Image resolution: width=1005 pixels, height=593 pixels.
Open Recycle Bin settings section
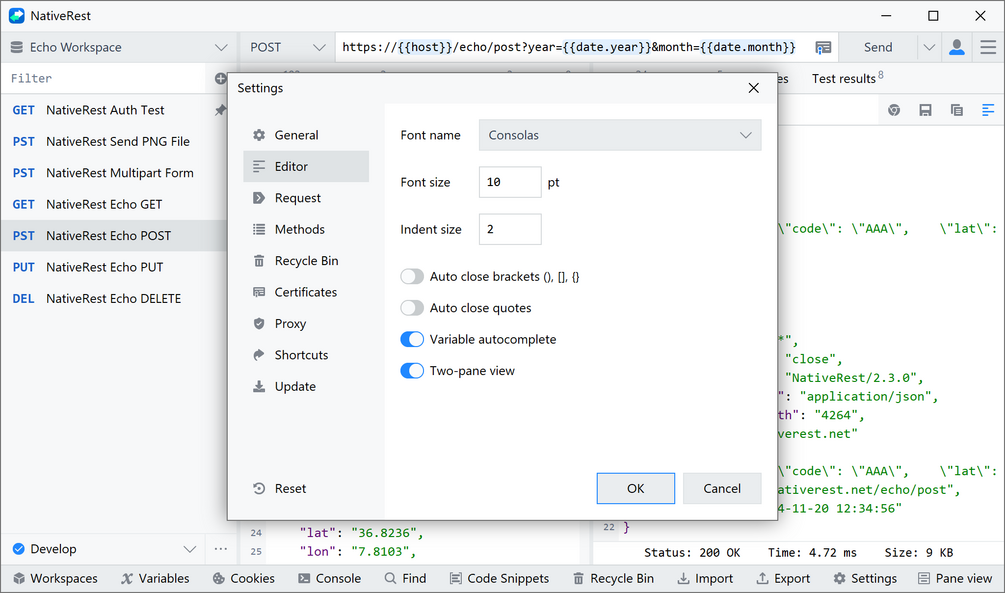(x=306, y=261)
